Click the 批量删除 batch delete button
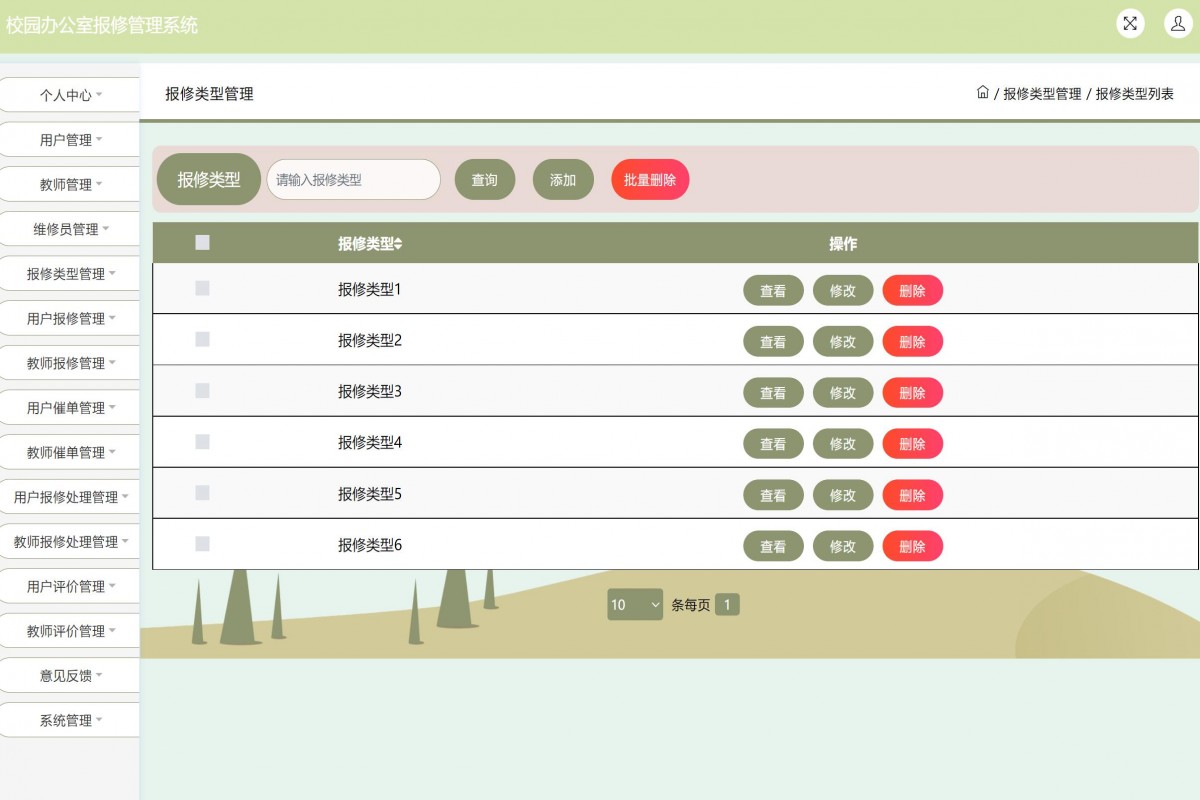1200x800 pixels. 649,179
